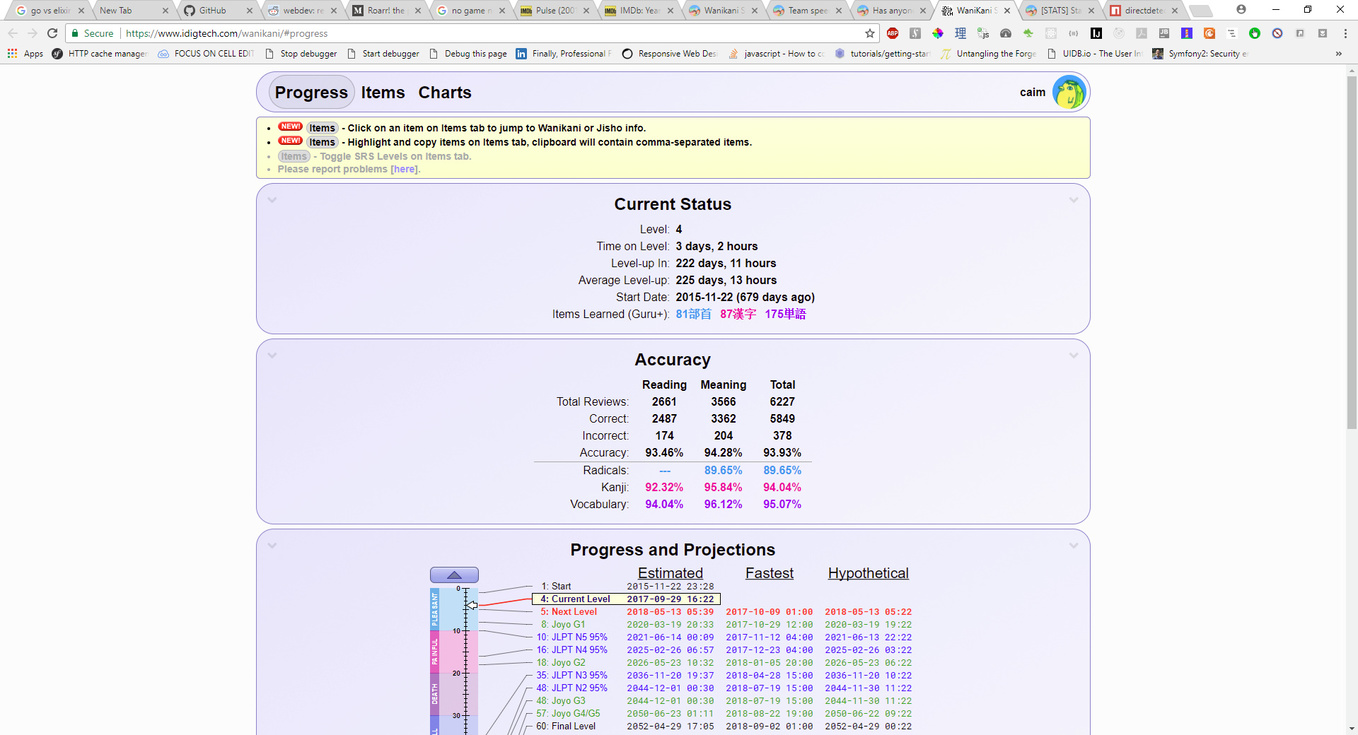Click the 175 vocabulary learned count
The width and height of the screenshot is (1358, 735).
pos(785,314)
